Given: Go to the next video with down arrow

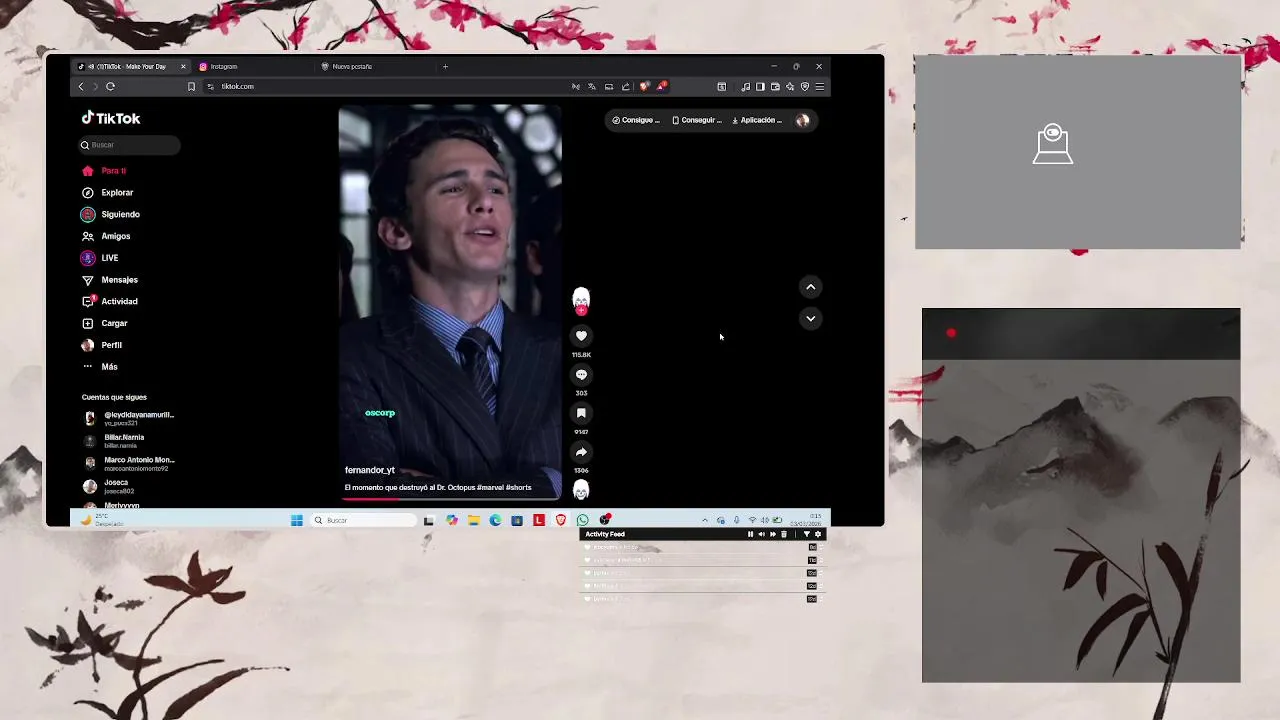Looking at the screenshot, I should 811,318.
